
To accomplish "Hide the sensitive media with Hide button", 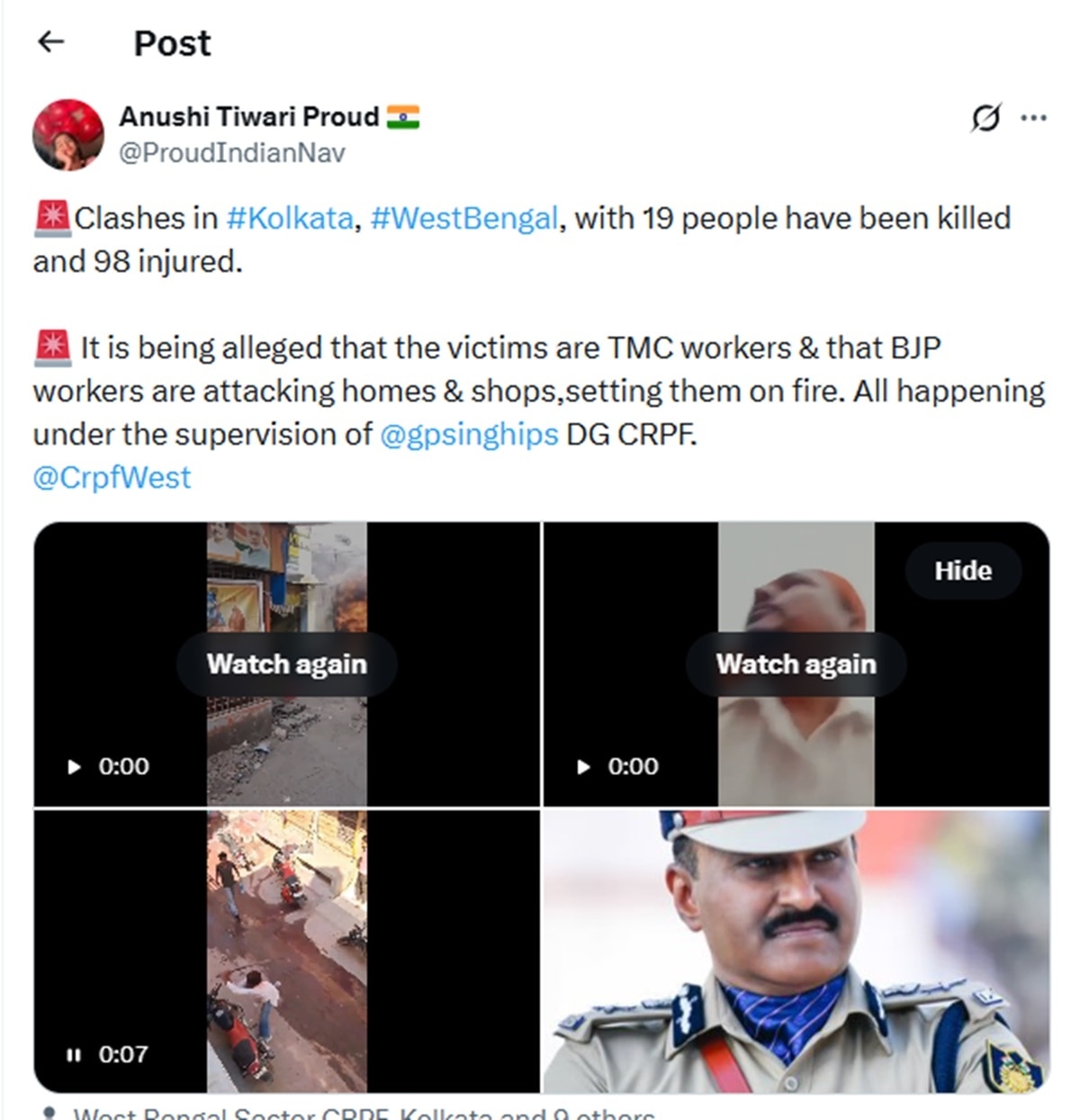I will [963, 571].
